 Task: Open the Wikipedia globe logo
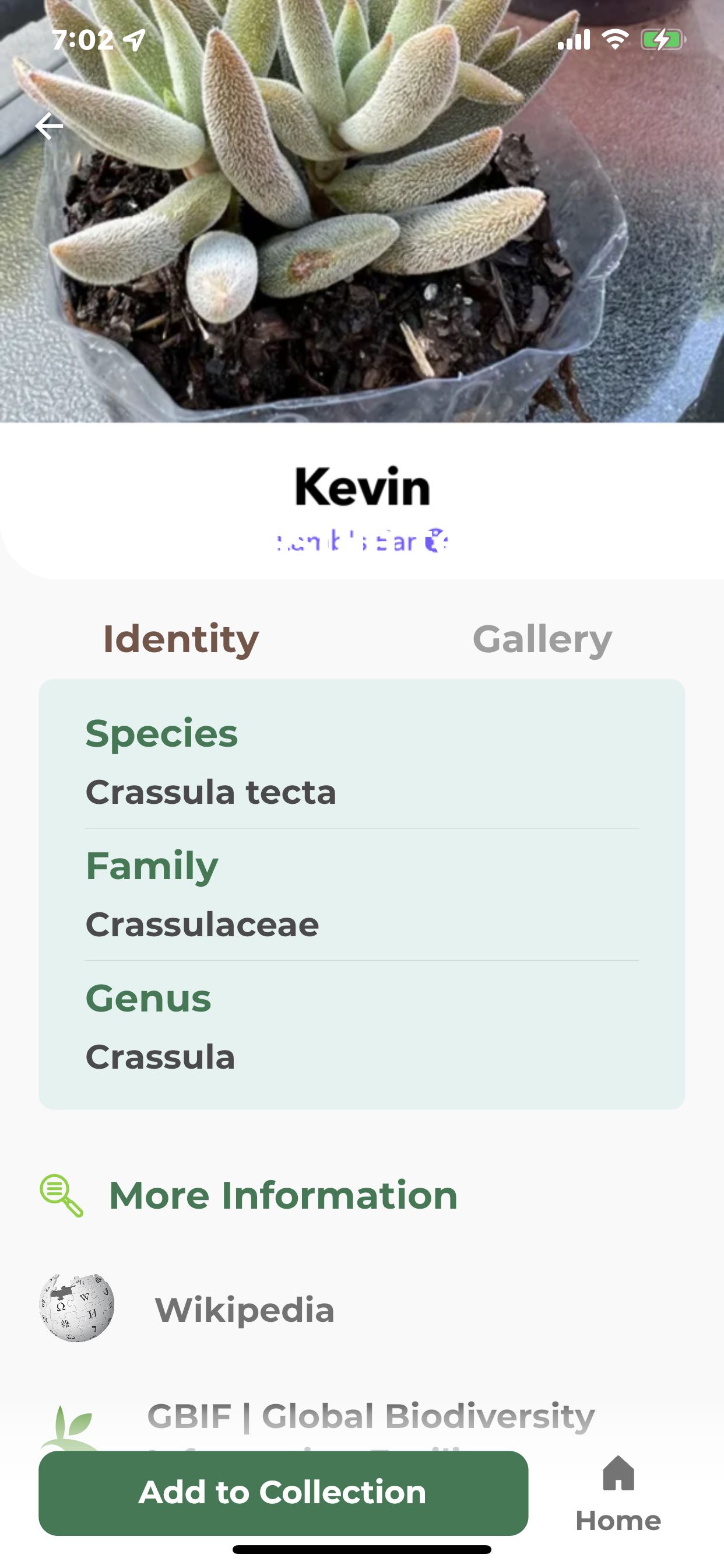tap(77, 1308)
